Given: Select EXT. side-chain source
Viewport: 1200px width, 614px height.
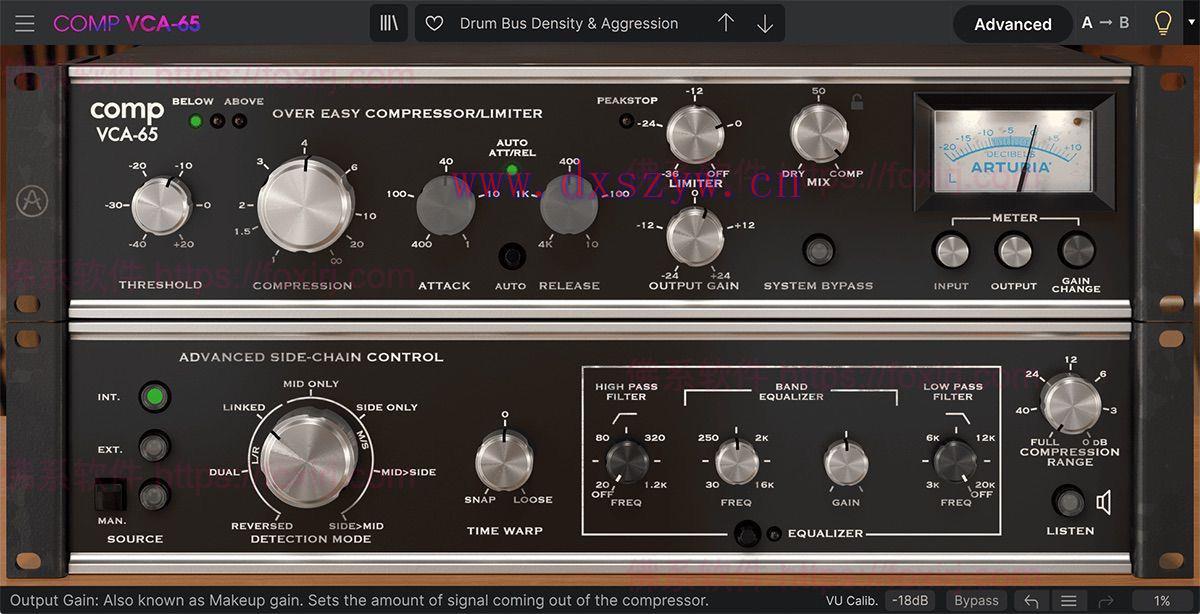Looking at the screenshot, I should point(153,445).
